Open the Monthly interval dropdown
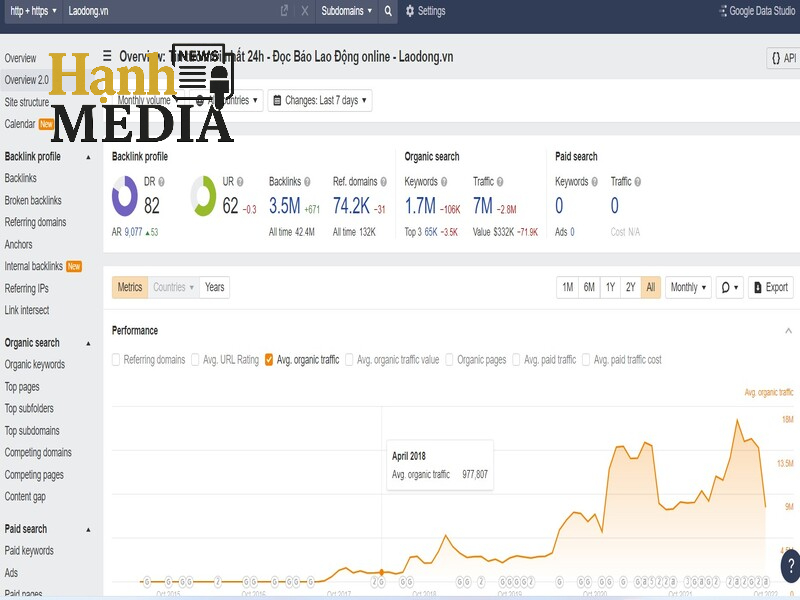This screenshot has height=600, width=800. point(688,287)
